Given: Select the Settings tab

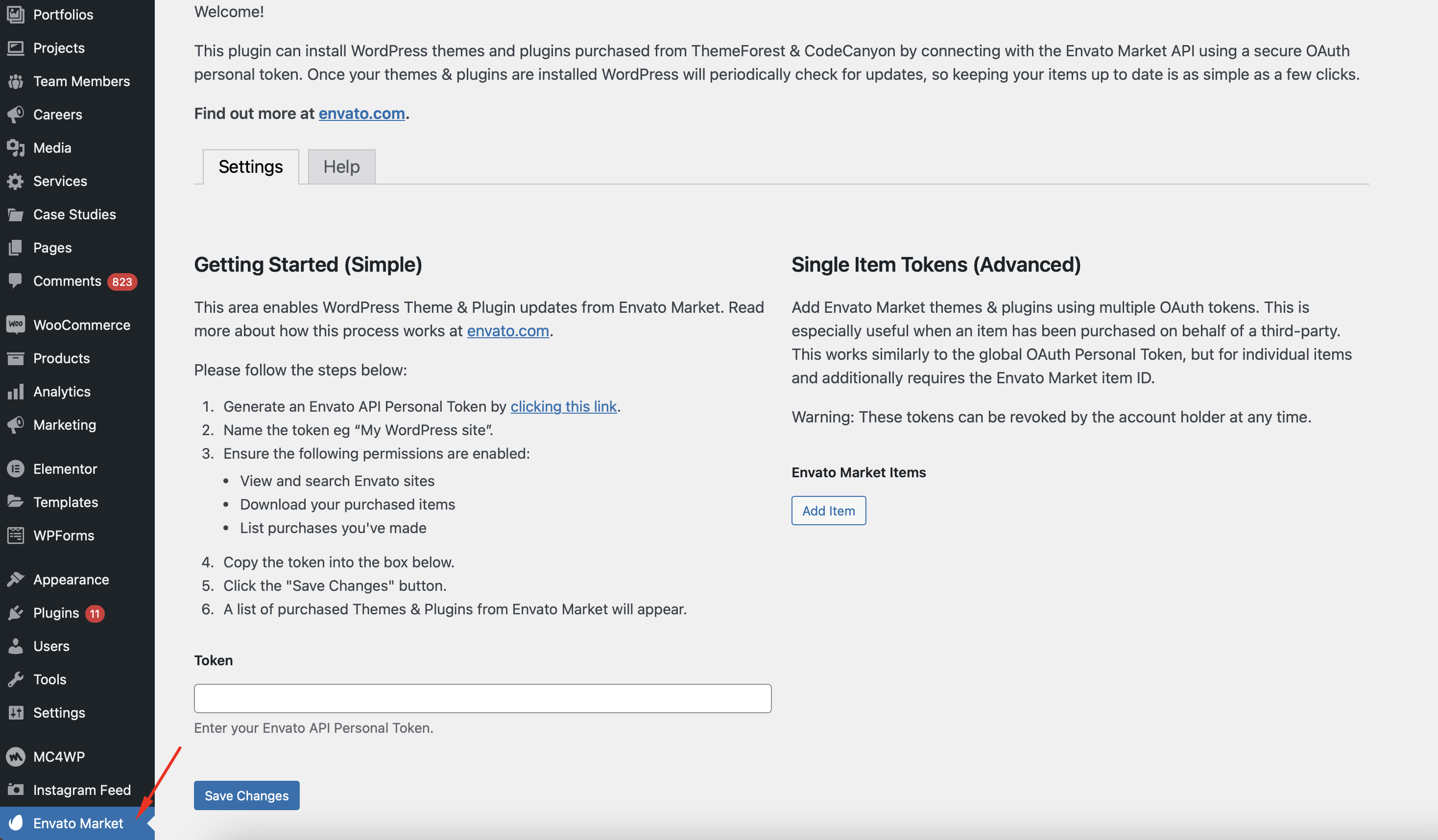Looking at the screenshot, I should [250, 166].
